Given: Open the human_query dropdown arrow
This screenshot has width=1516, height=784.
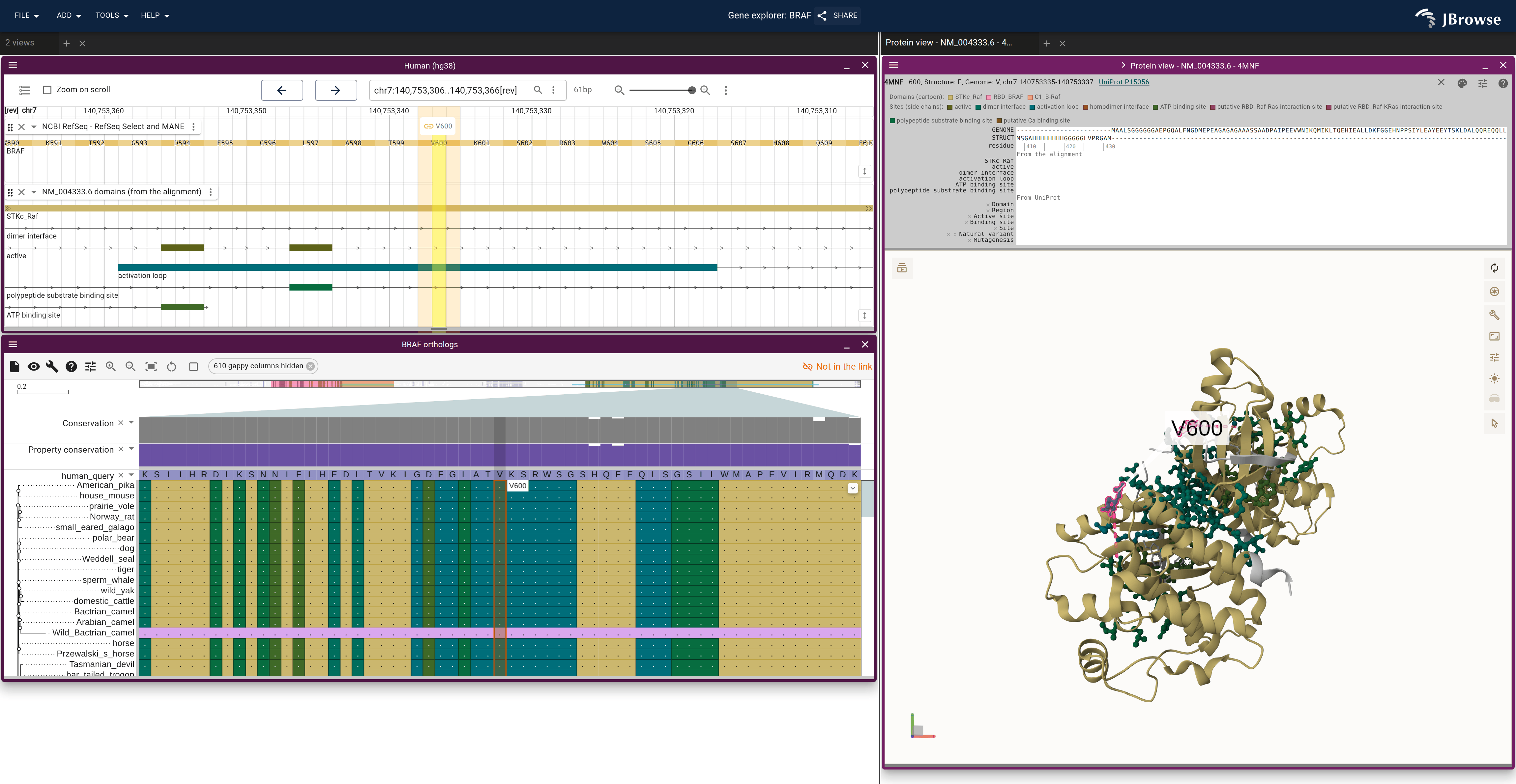Looking at the screenshot, I should coord(131,475).
